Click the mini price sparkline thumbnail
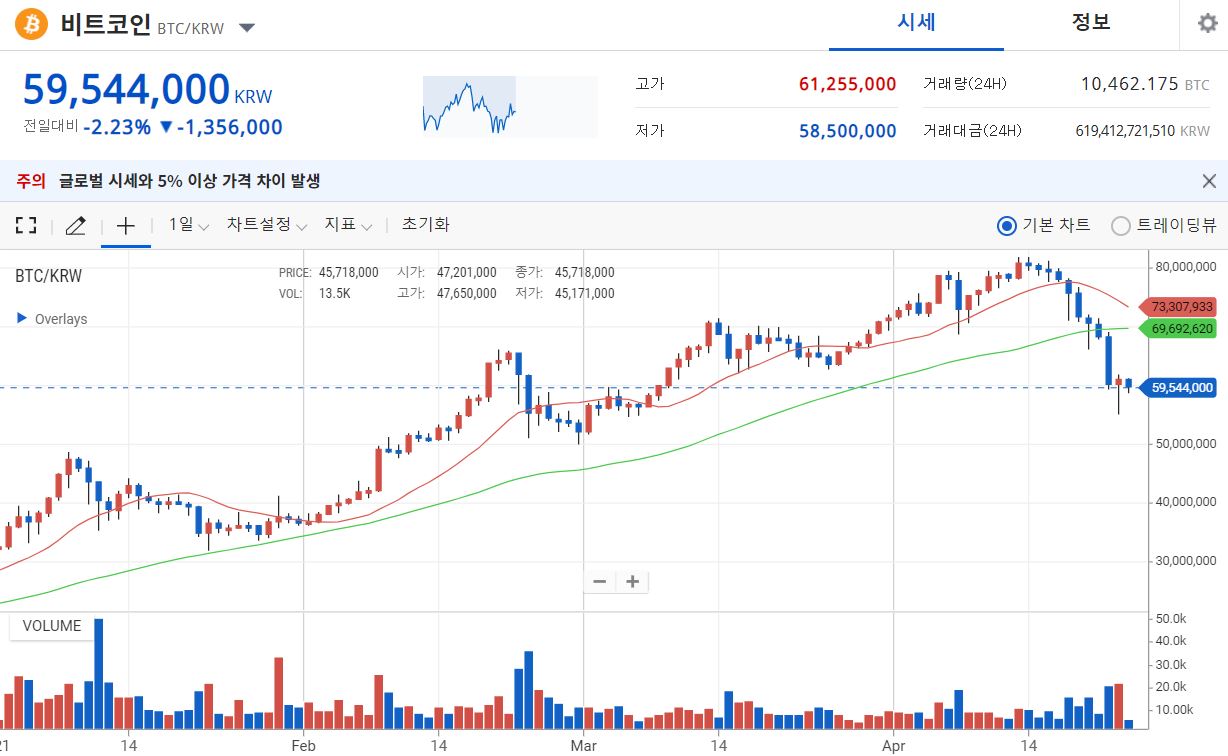The height and width of the screenshot is (756, 1228). point(510,106)
